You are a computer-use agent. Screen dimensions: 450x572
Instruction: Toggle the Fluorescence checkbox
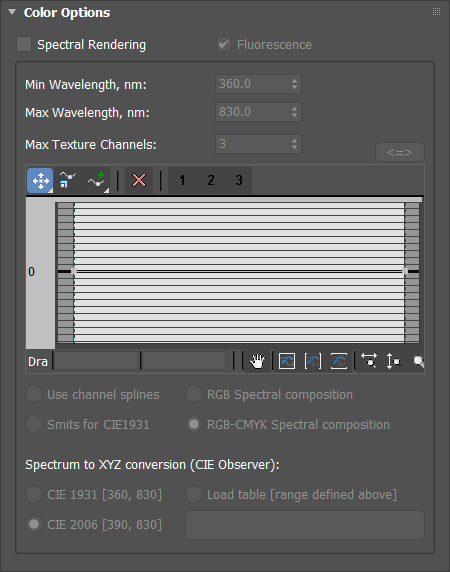(x=224, y=45)
